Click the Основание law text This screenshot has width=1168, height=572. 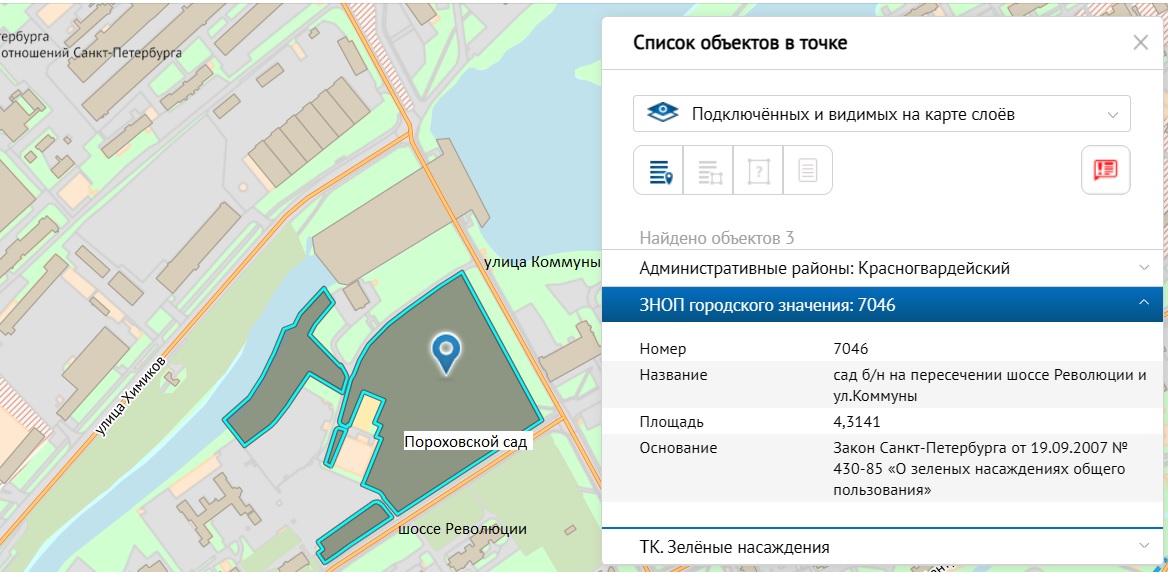(980, 469)
